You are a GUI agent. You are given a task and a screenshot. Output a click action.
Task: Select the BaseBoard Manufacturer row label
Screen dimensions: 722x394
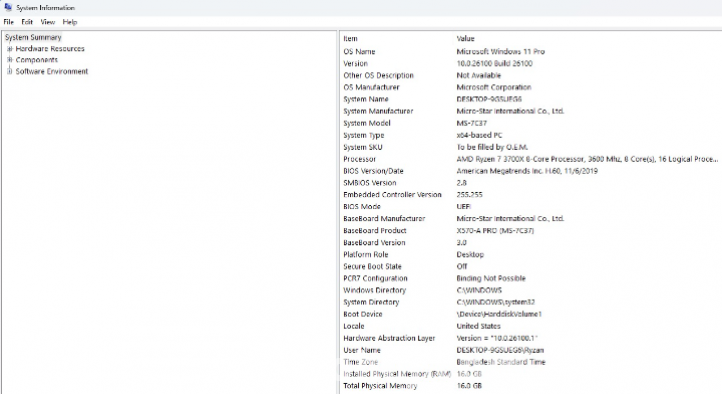(384, 219)
